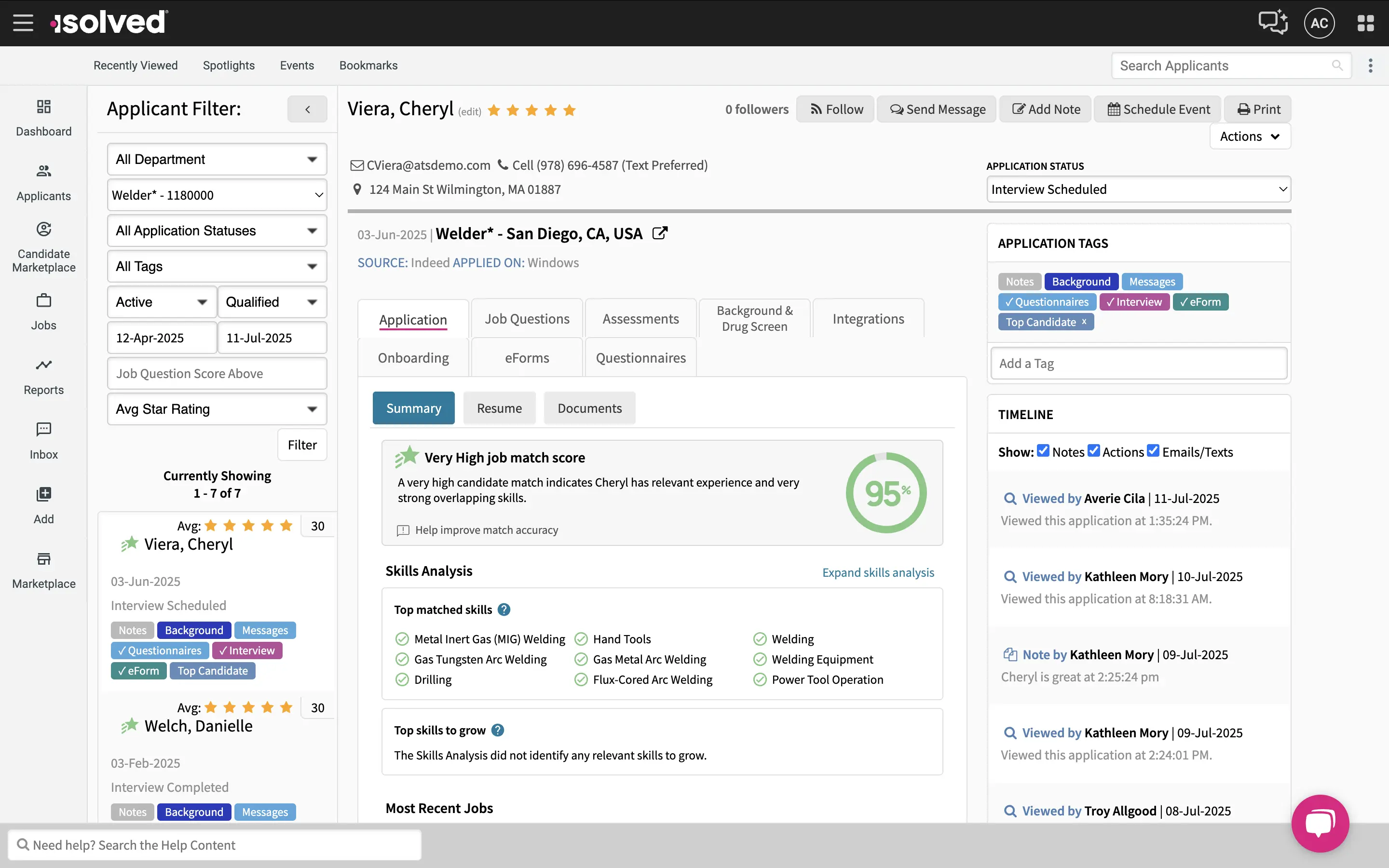The image size is (1389, 868).
Task: Click the Add a Tag field
Action: tap(1138, 364)
